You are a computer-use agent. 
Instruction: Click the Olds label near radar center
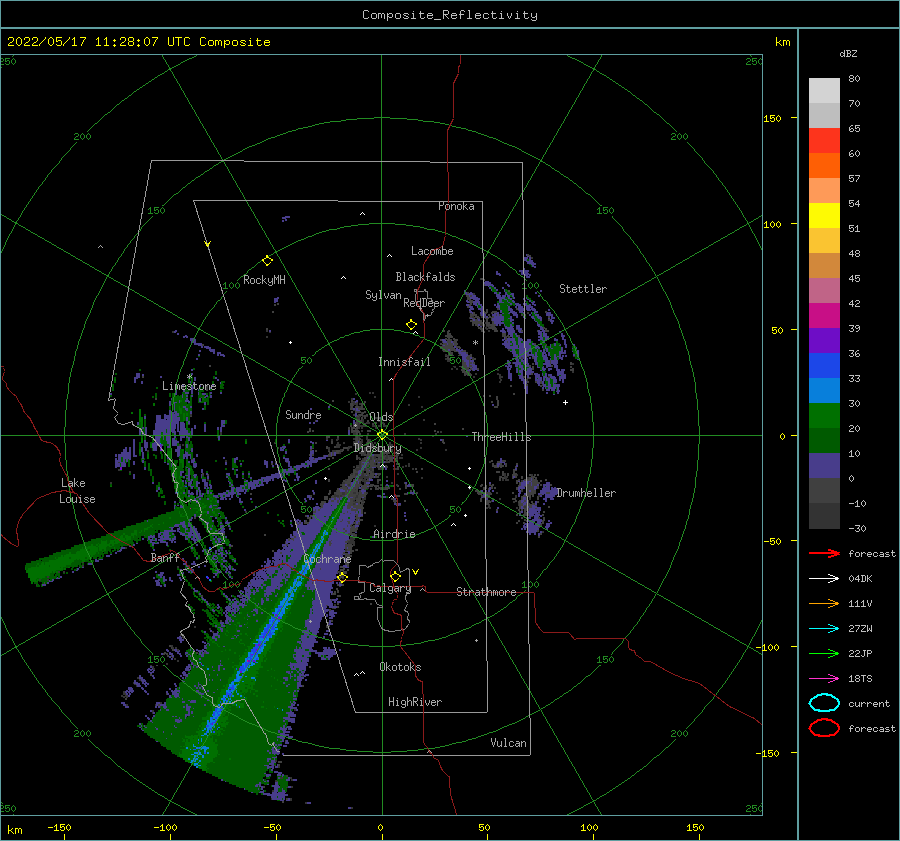(x=381, y=417)
